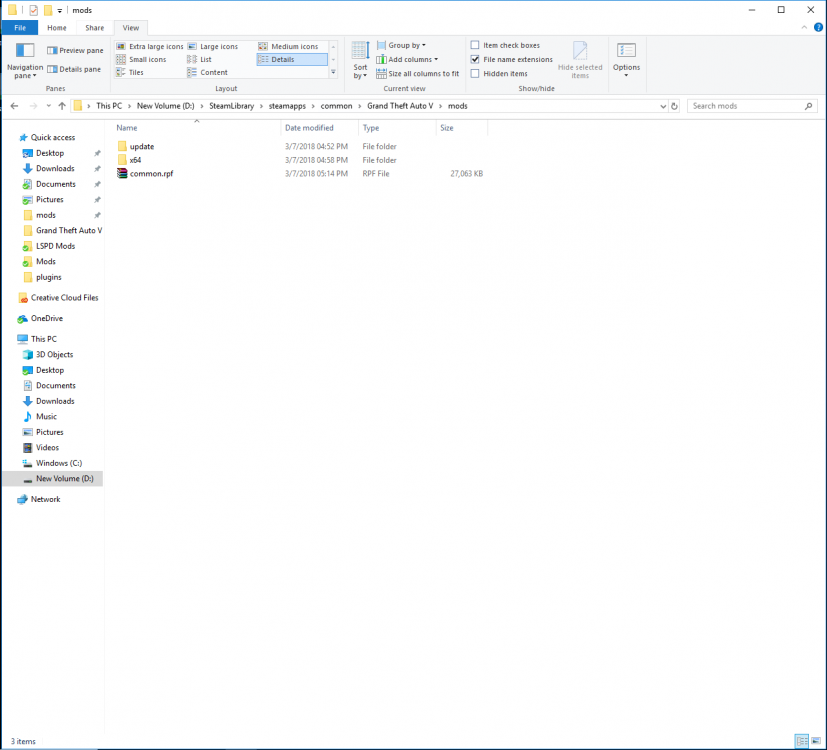Open Explorer Help icon
This screenshot has width=827, height=750.
(819, 27)
